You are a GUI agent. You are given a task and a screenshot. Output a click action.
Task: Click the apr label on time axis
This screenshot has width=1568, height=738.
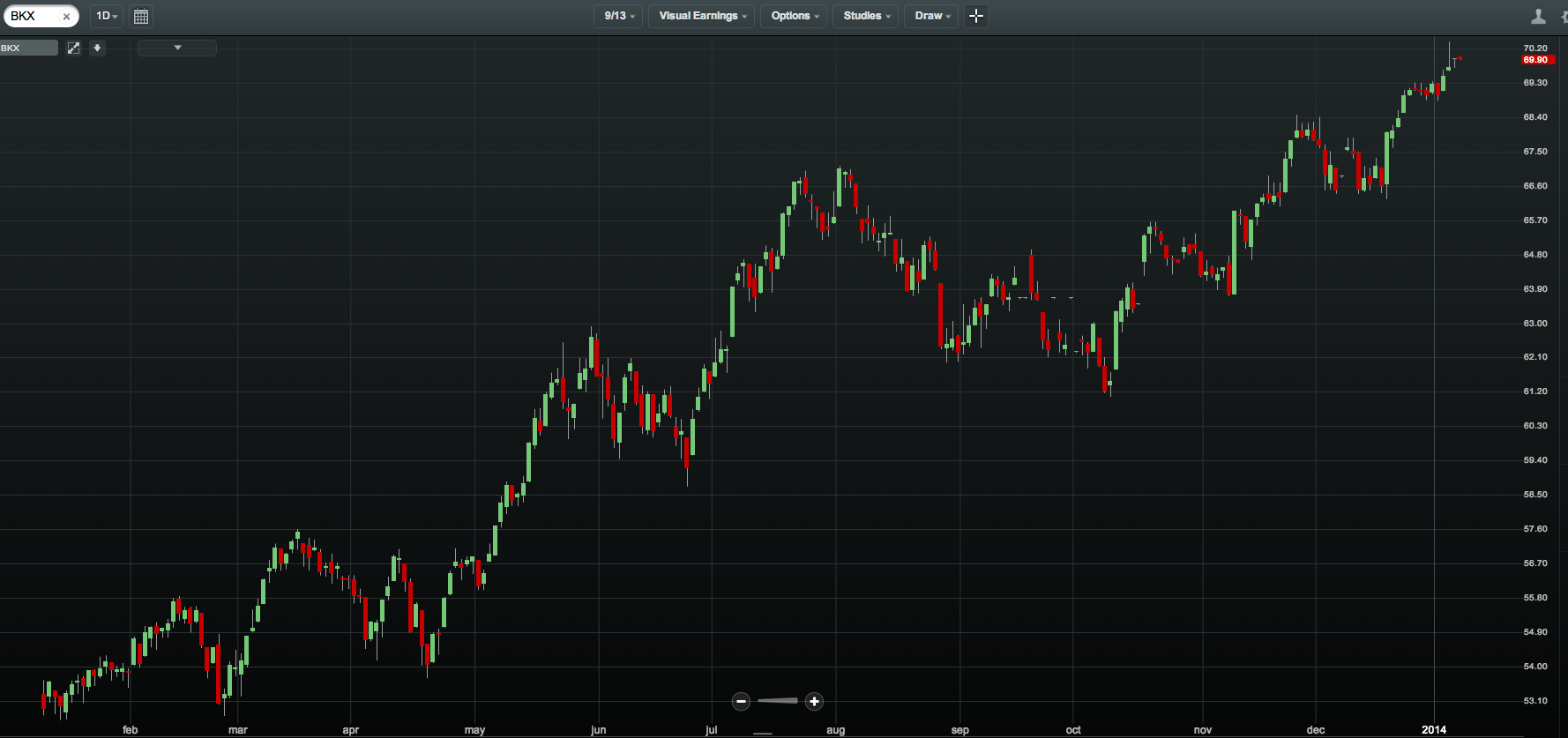tap(351, 730)
